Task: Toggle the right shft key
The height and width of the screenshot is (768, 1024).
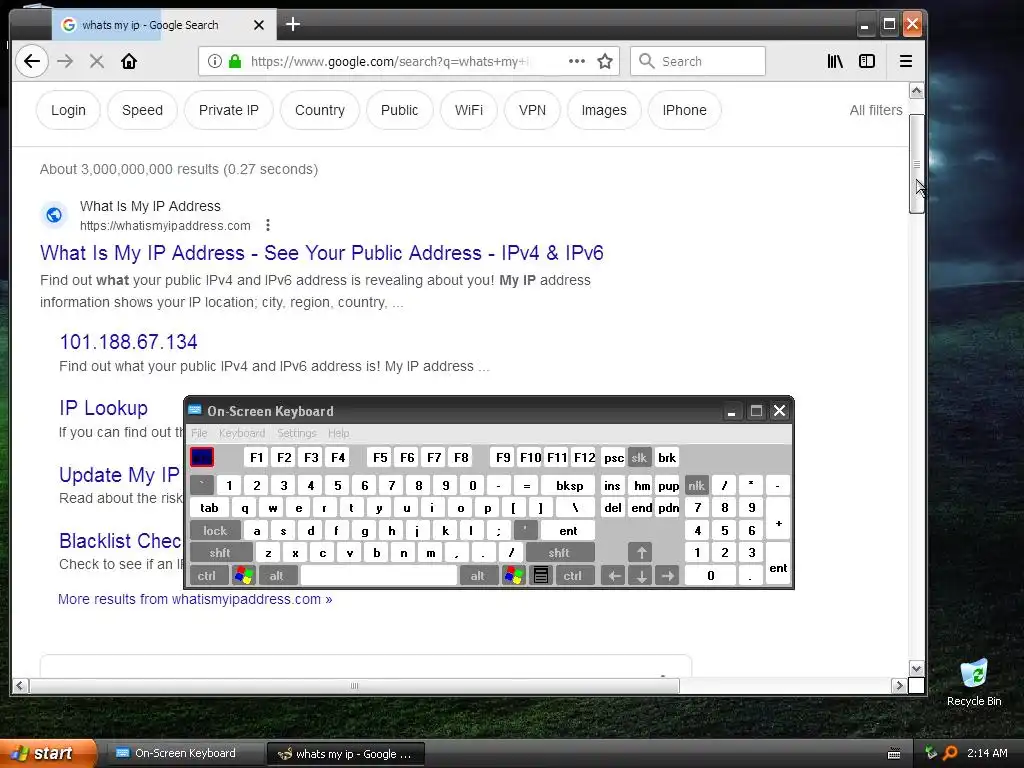Action: tap(560, 552)
